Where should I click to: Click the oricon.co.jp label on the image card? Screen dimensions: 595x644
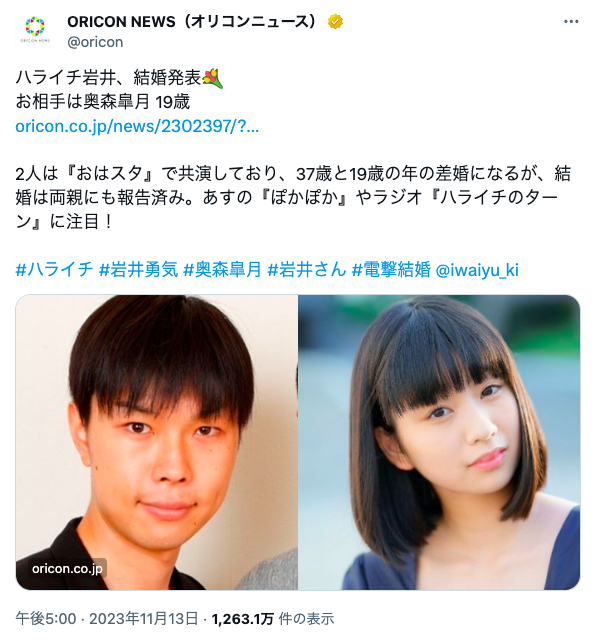(x=67, y=568)
